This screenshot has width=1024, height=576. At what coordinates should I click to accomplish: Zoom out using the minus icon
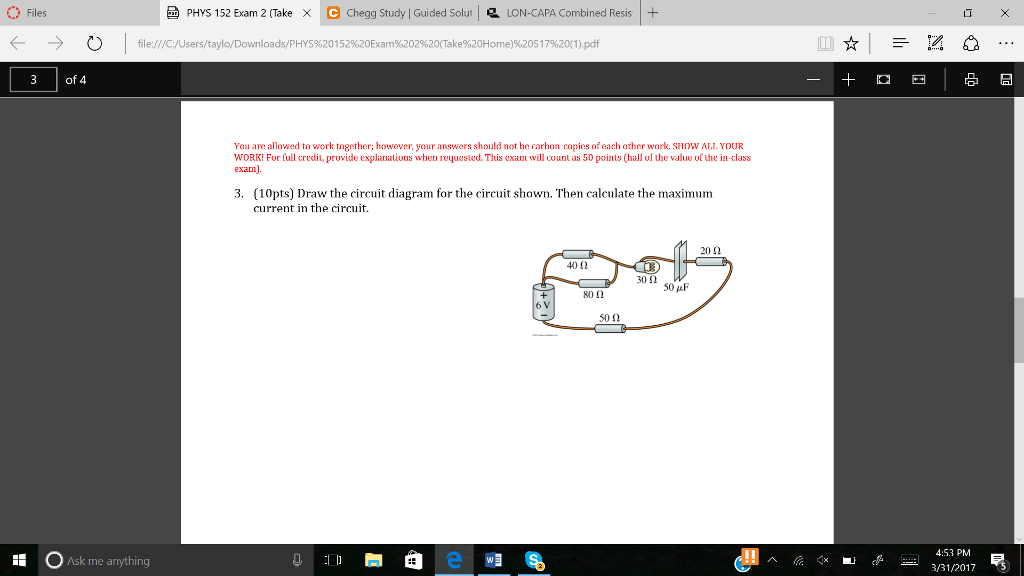[x=814, y=77]
